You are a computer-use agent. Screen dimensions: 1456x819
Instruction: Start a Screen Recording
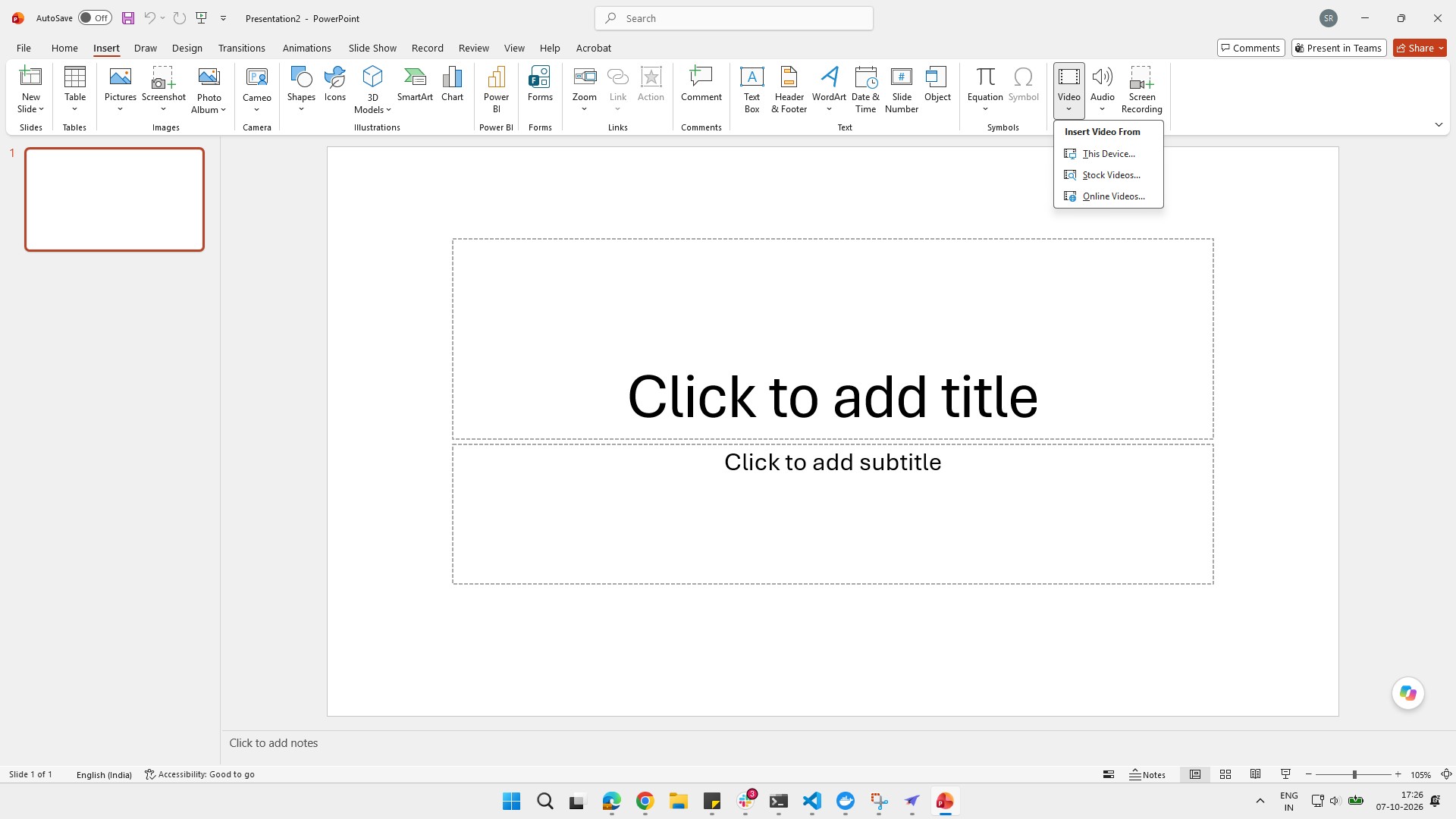tap(1141, 89)
